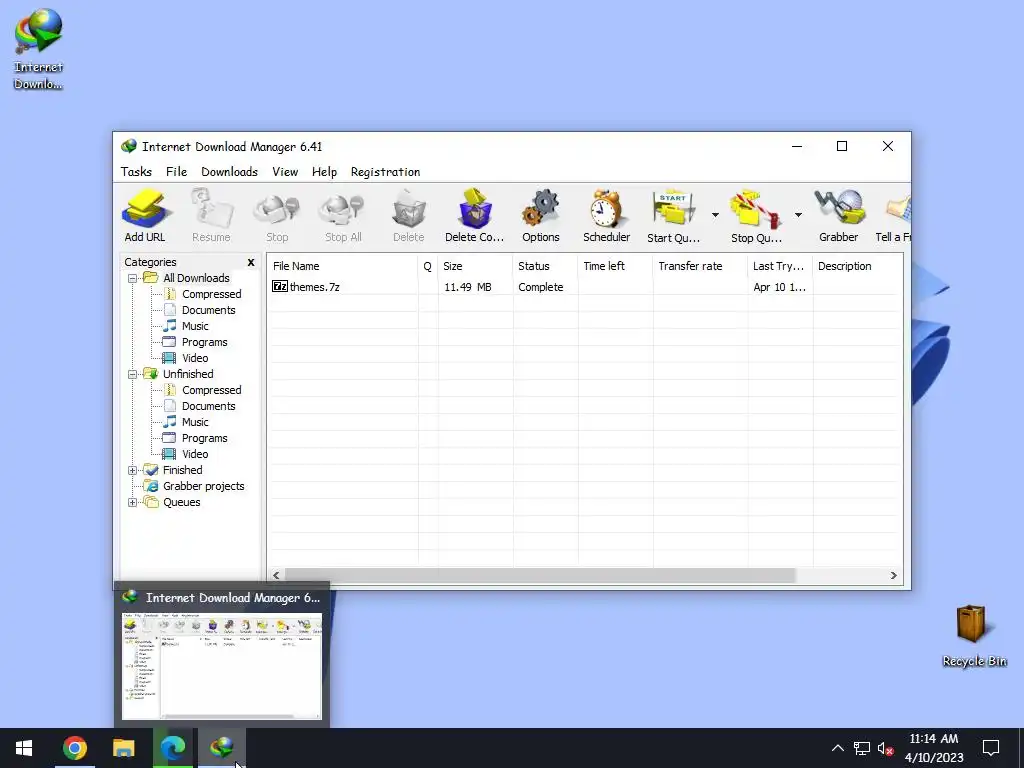The width and height of the screenshot is (1024, 768).
Task: Click the Complete status cell
Action: point(541,287)
